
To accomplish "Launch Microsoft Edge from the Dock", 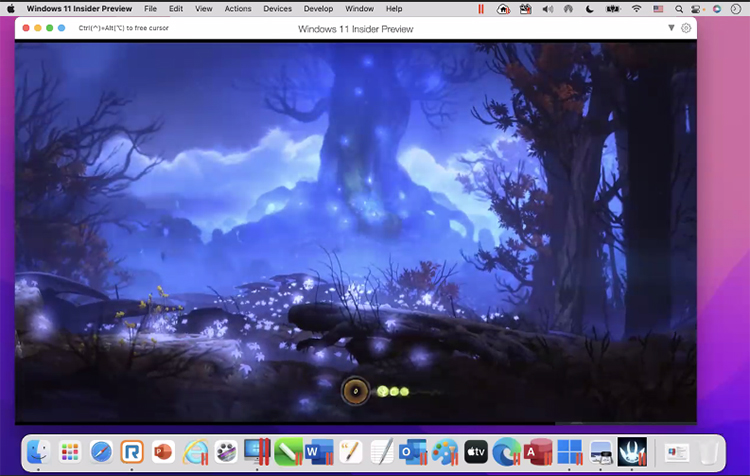I will pos(507,452).
